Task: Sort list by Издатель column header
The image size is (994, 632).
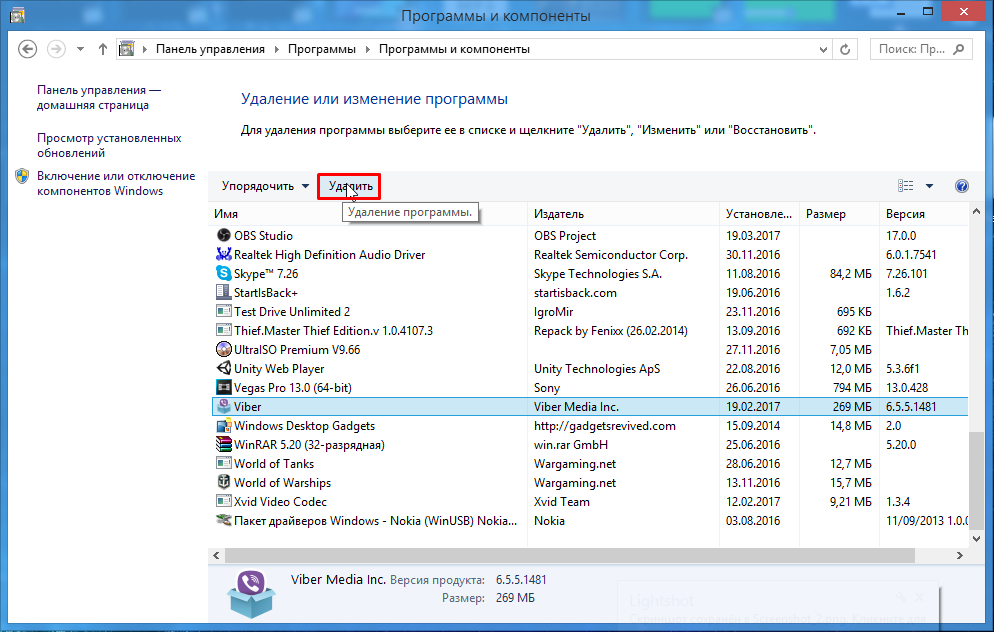Action: (x=558, y=214)
